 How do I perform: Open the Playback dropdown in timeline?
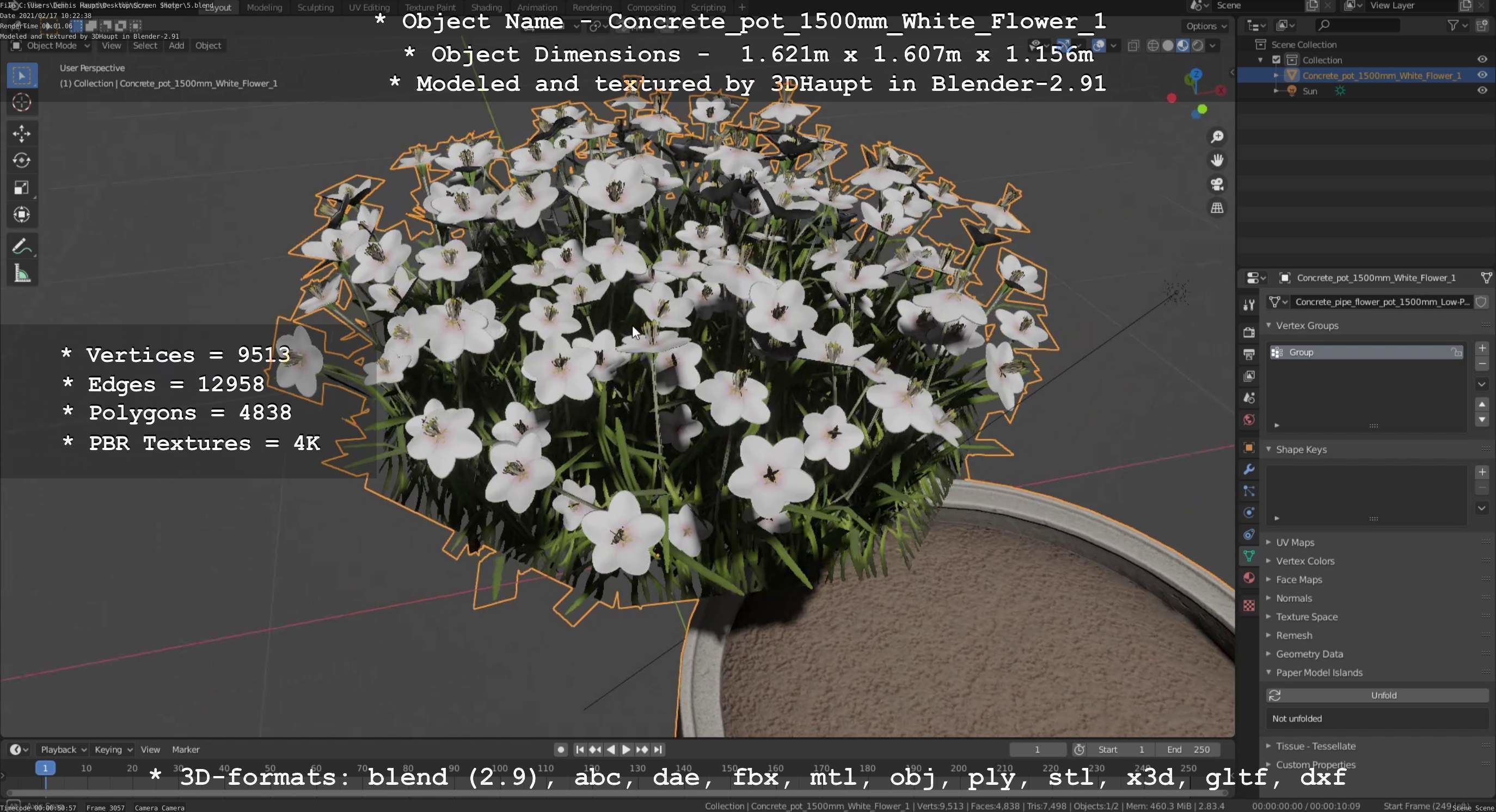point(63,749)
